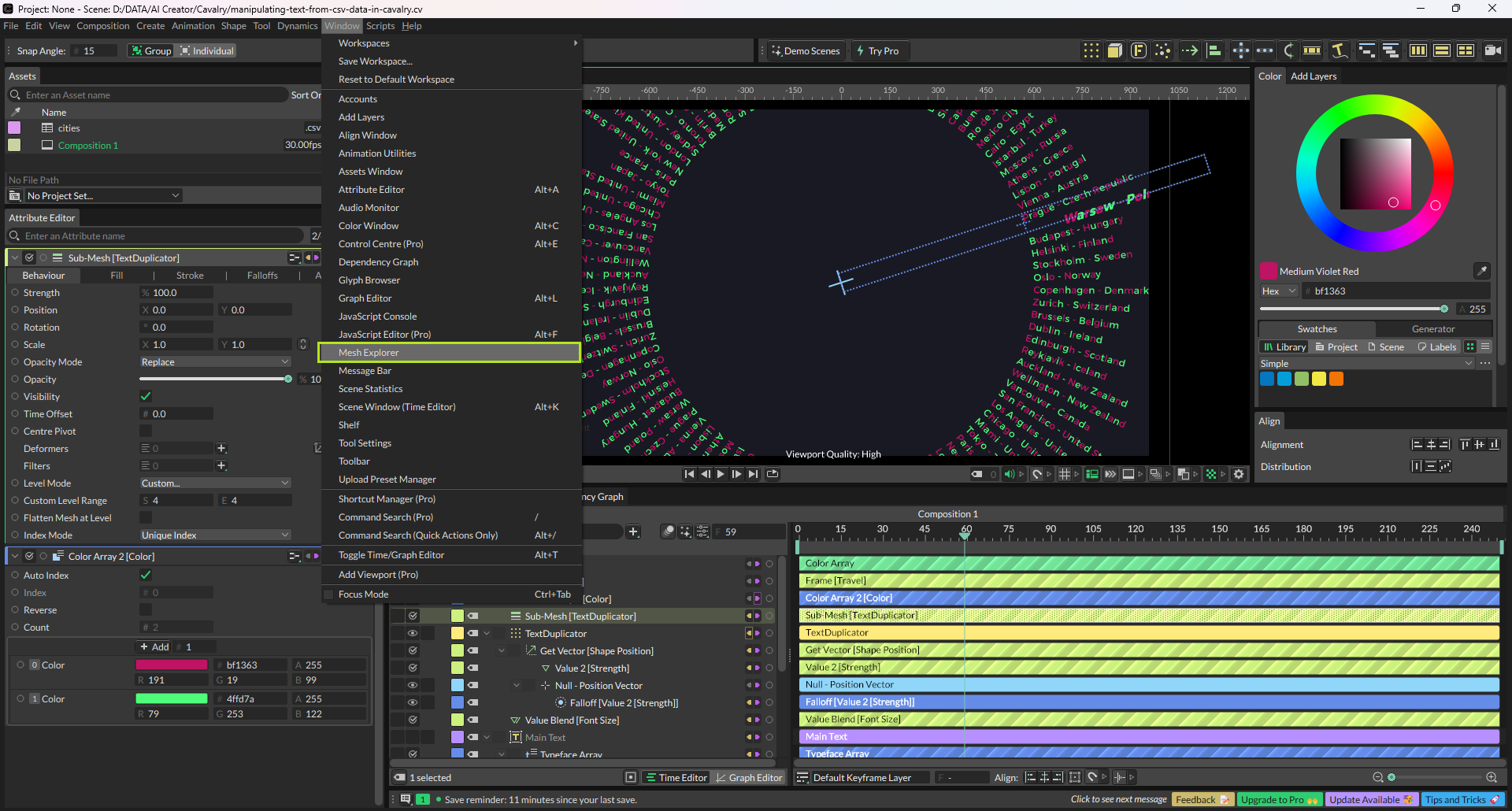Open the No Project Set dropdown
The image size is (1512, 811).
tap(102, 195)
